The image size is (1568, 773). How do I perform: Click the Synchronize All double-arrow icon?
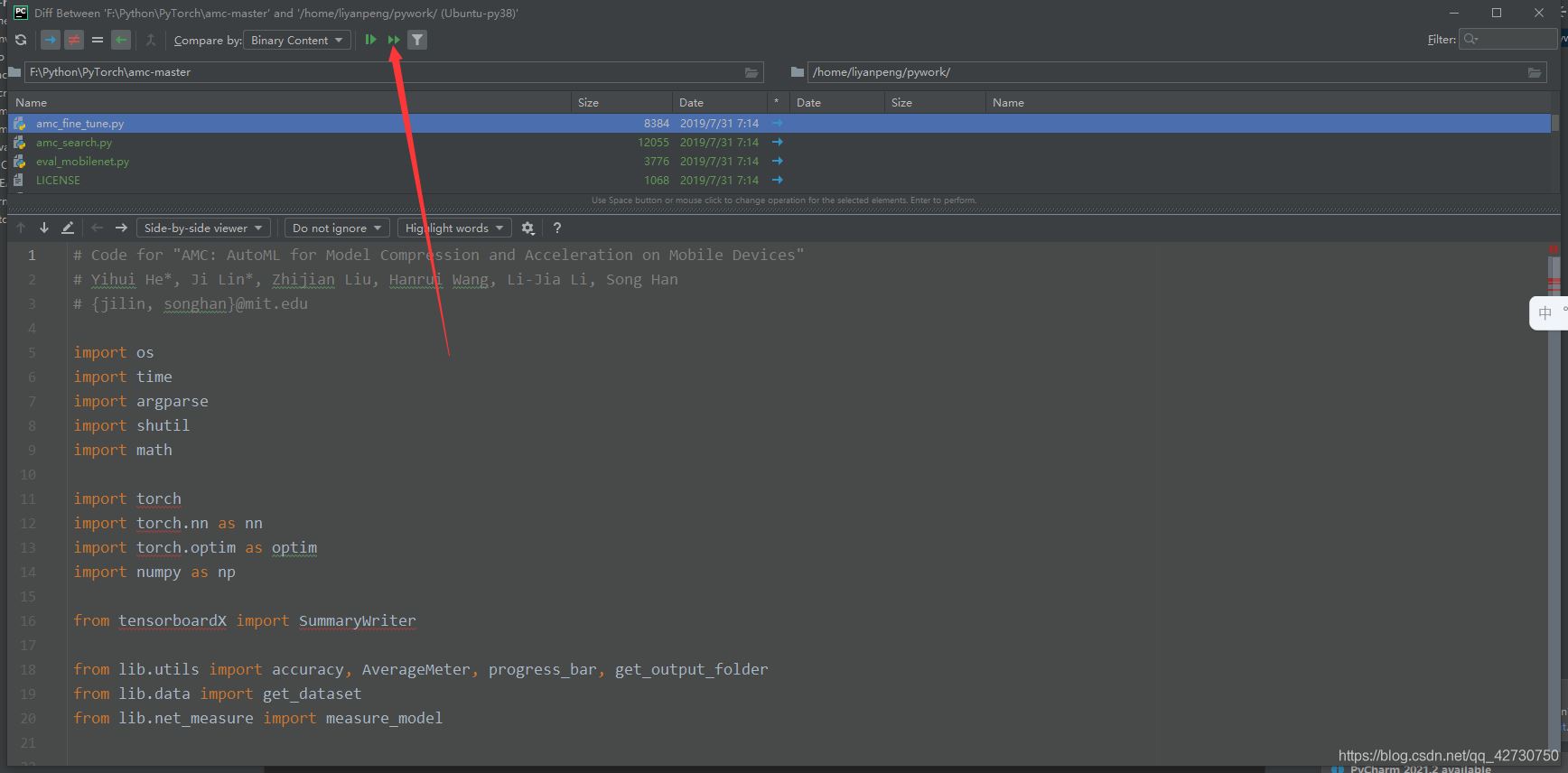click(x=394, y=40)
